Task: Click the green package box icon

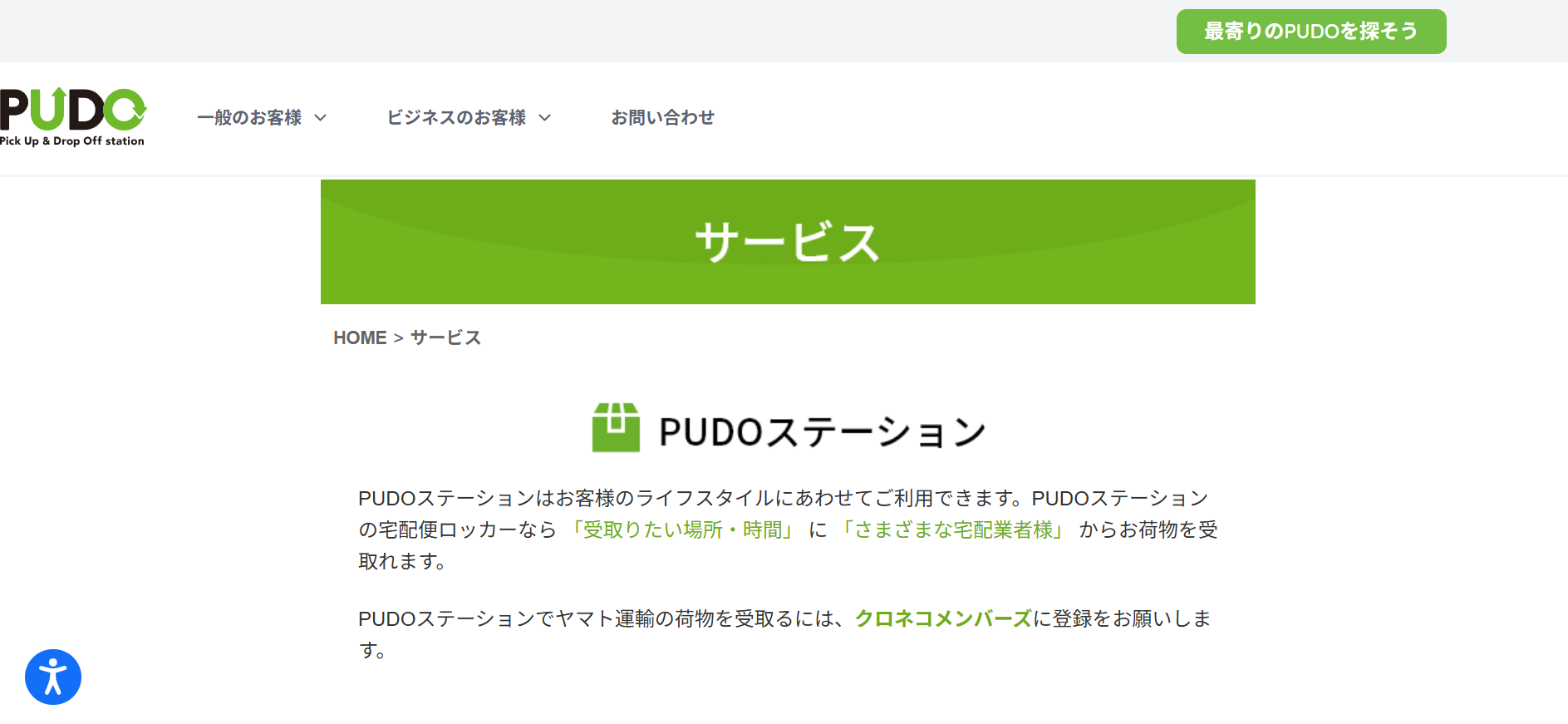Action: tap(616, 428)
